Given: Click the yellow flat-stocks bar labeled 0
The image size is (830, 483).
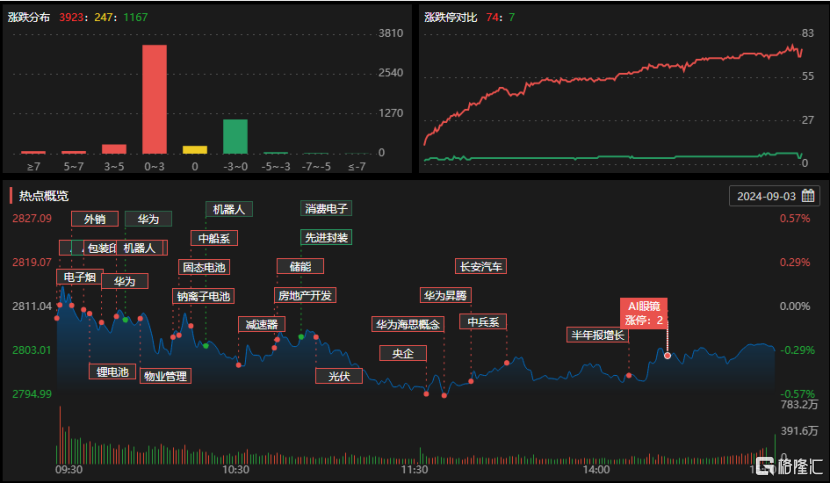Looking at the screenshot, I should click(x=195, y=150).
